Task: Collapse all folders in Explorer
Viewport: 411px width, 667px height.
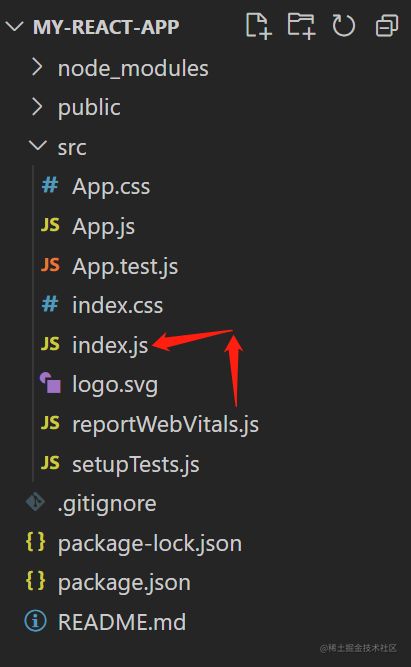Action: pyautogui.click(x=387, y=26)
